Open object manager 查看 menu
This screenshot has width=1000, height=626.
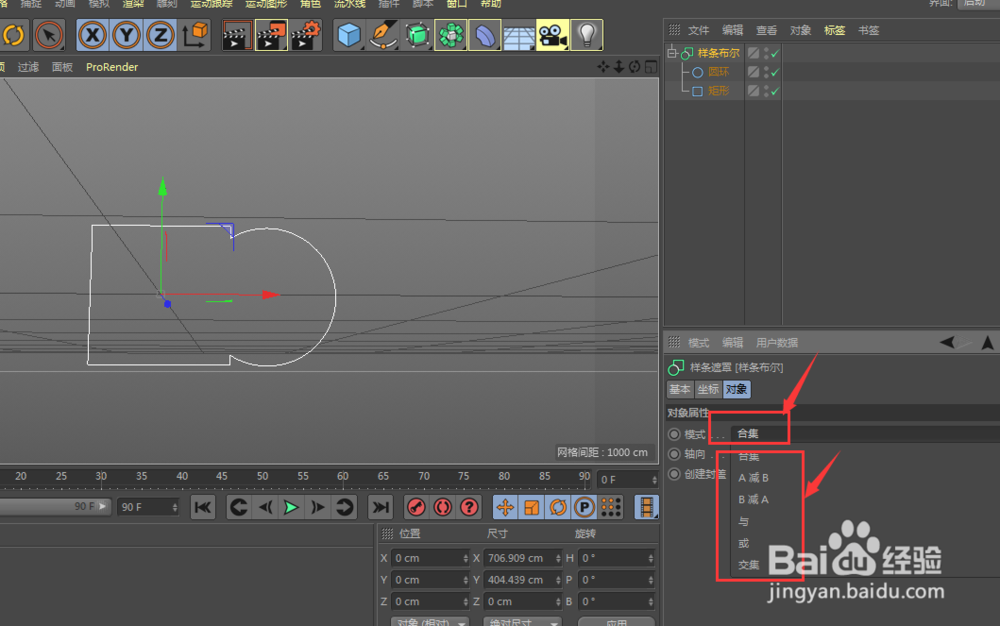click(767, 30)
